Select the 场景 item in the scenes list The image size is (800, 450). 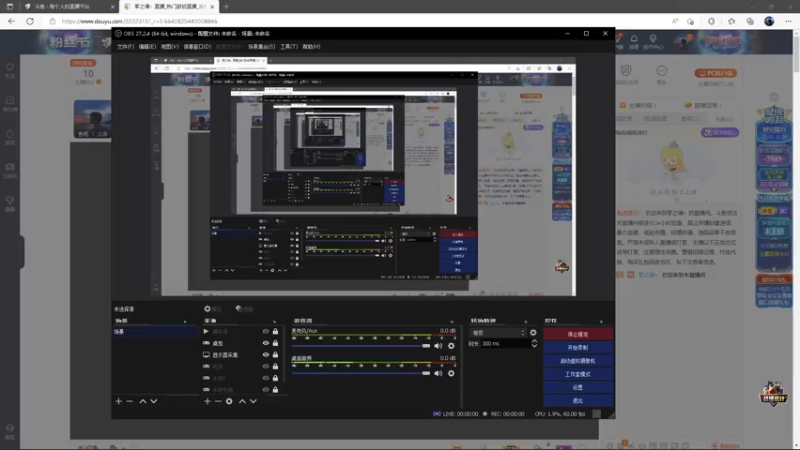tap(155, 332)
